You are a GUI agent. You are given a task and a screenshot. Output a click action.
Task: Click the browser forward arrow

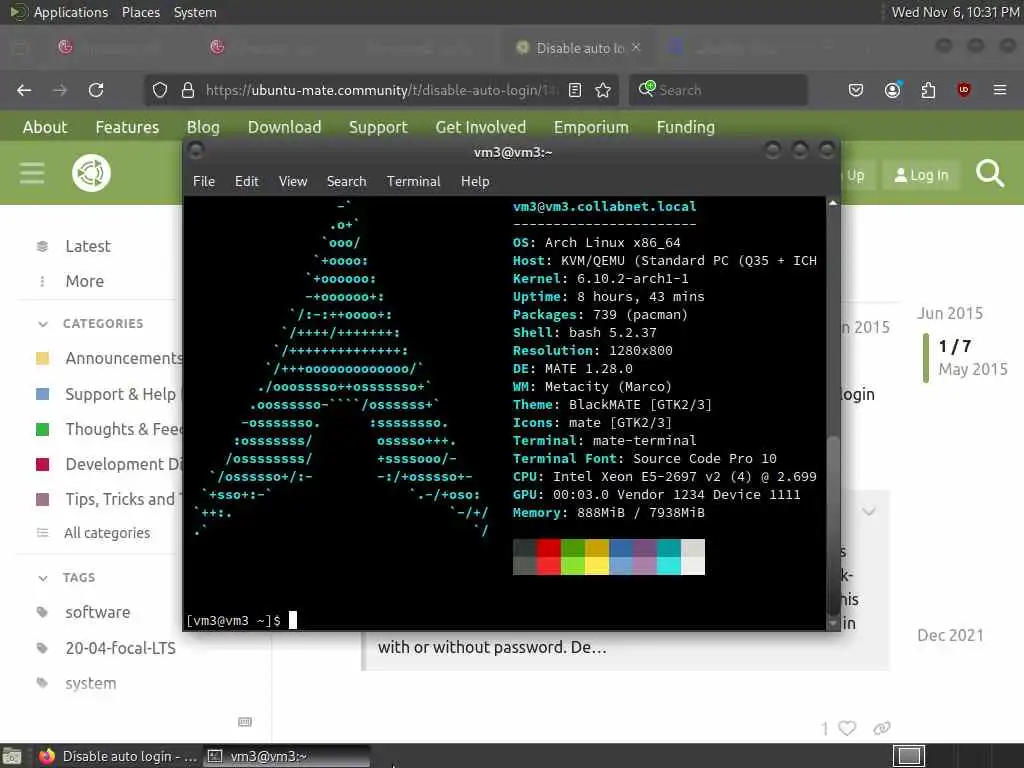[60, 90]
